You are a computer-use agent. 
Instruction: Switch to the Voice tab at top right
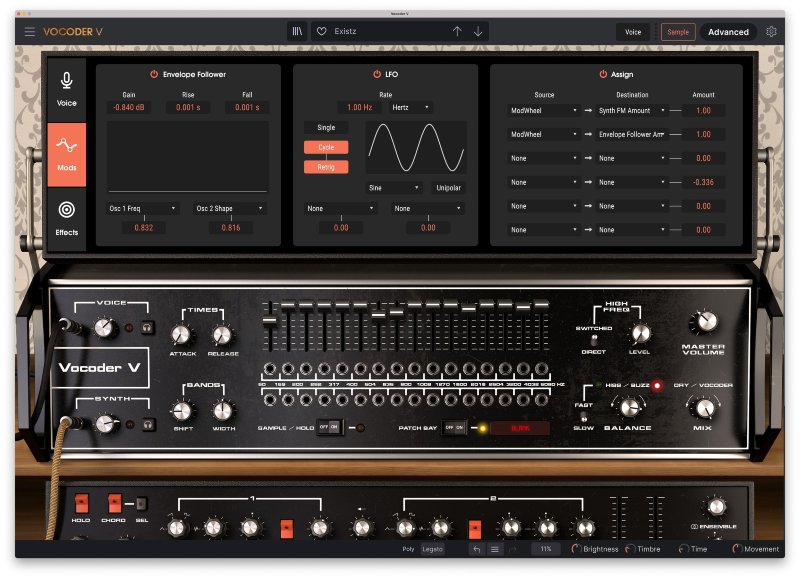pos(632,31)
